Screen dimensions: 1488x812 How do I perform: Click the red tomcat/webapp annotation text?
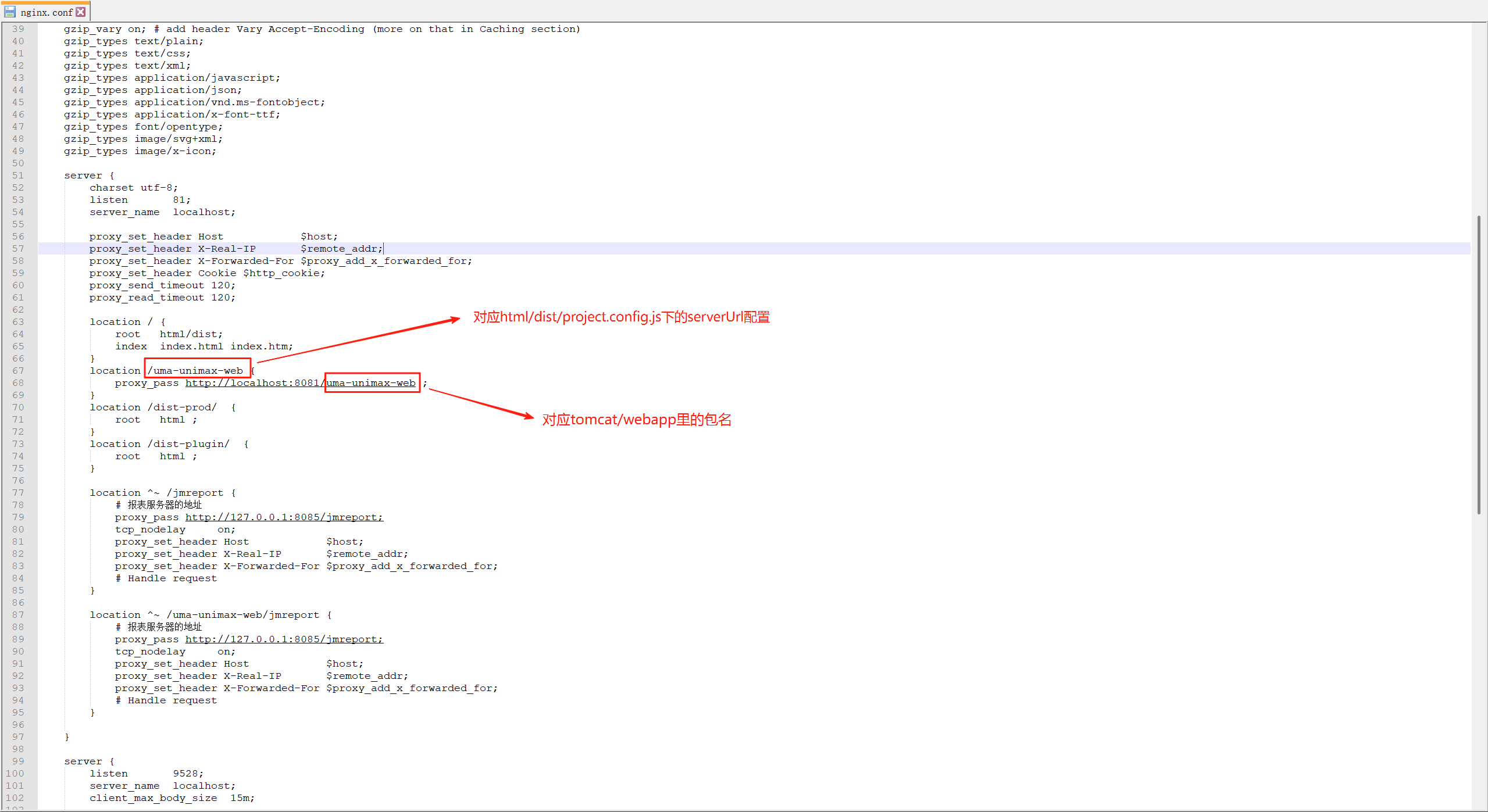pos(636,420)
